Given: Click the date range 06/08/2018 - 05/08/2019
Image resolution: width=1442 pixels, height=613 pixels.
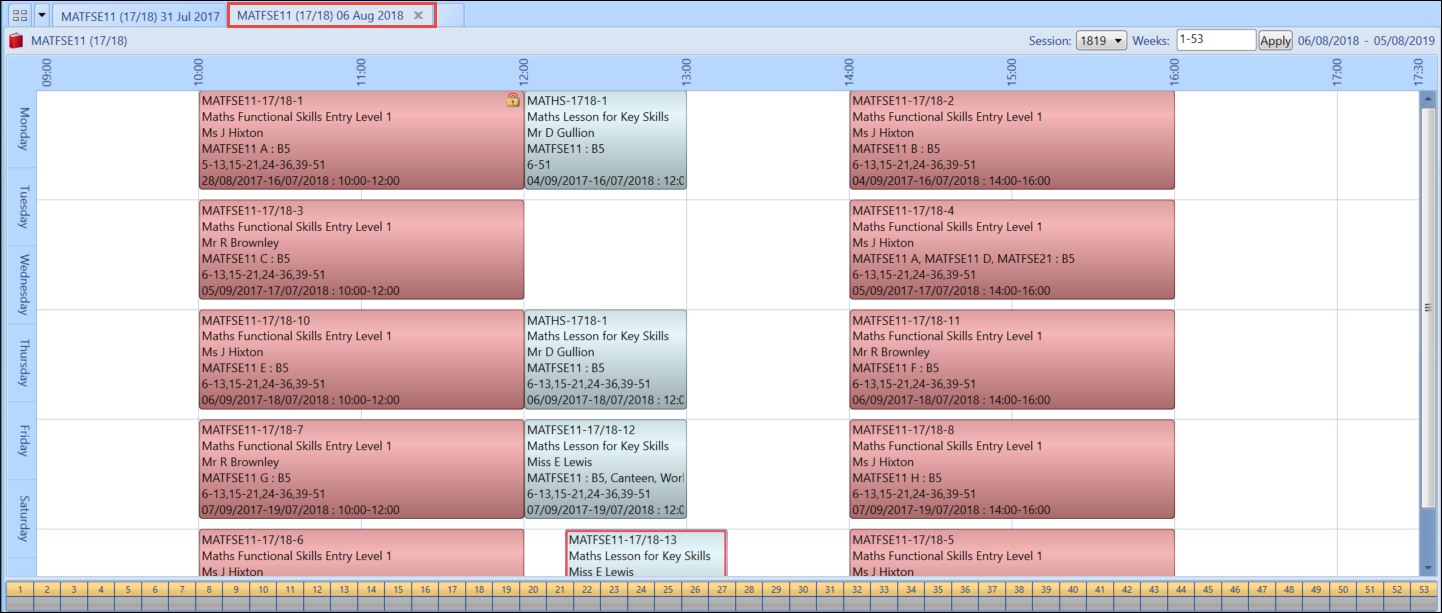Looking at the screenshot, I should 1365,41.
